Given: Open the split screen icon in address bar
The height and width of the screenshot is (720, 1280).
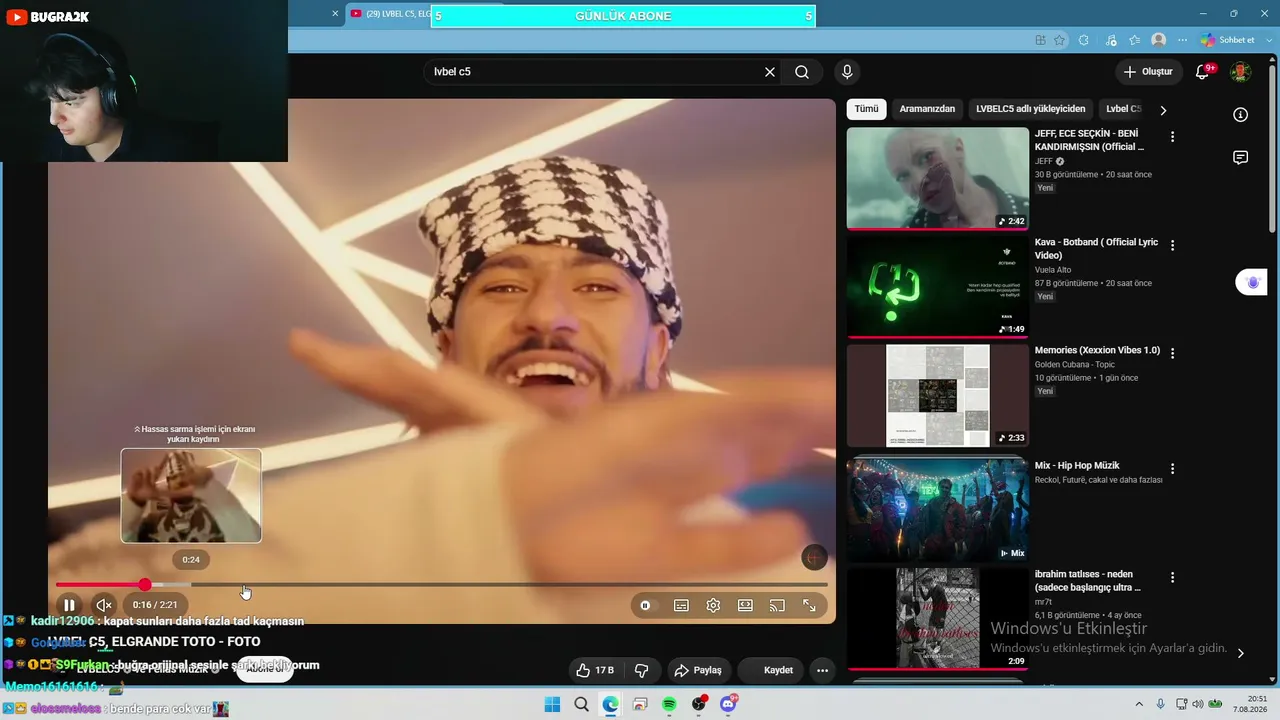Looking at the screenshot, I should pyautogui.click(x=1041, y=40).
